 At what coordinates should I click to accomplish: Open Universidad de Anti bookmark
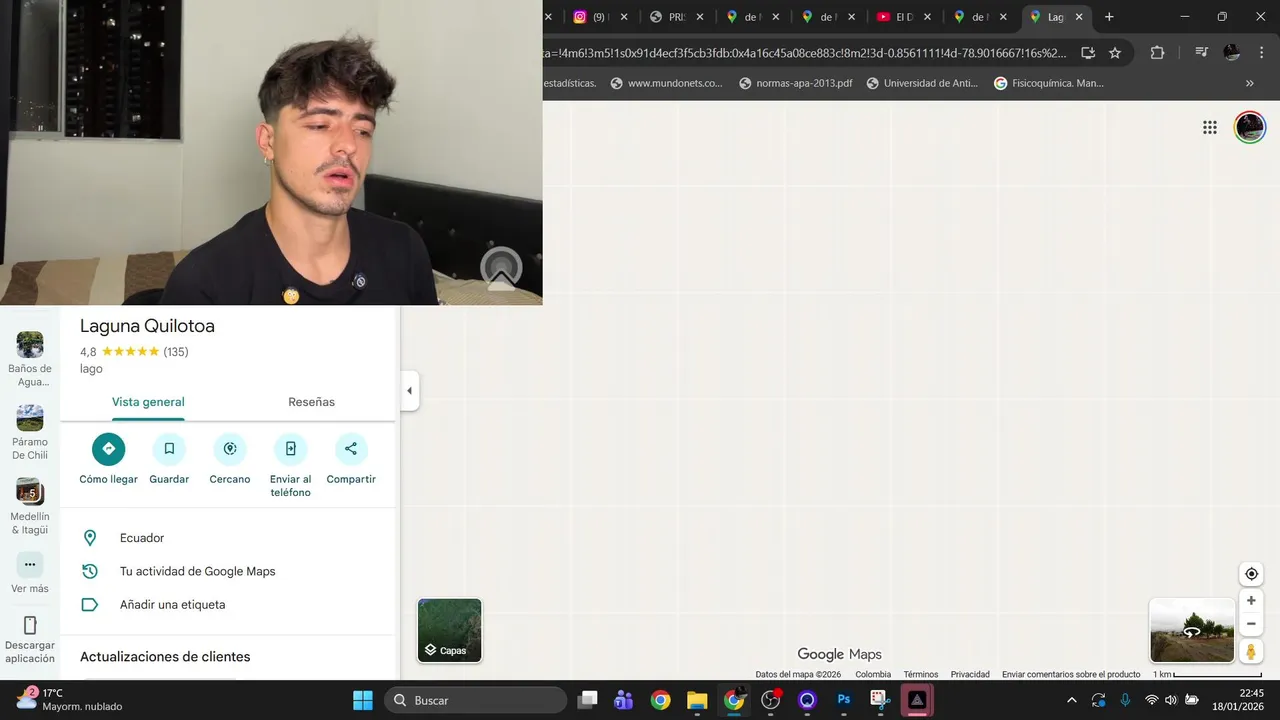point(922,83)
